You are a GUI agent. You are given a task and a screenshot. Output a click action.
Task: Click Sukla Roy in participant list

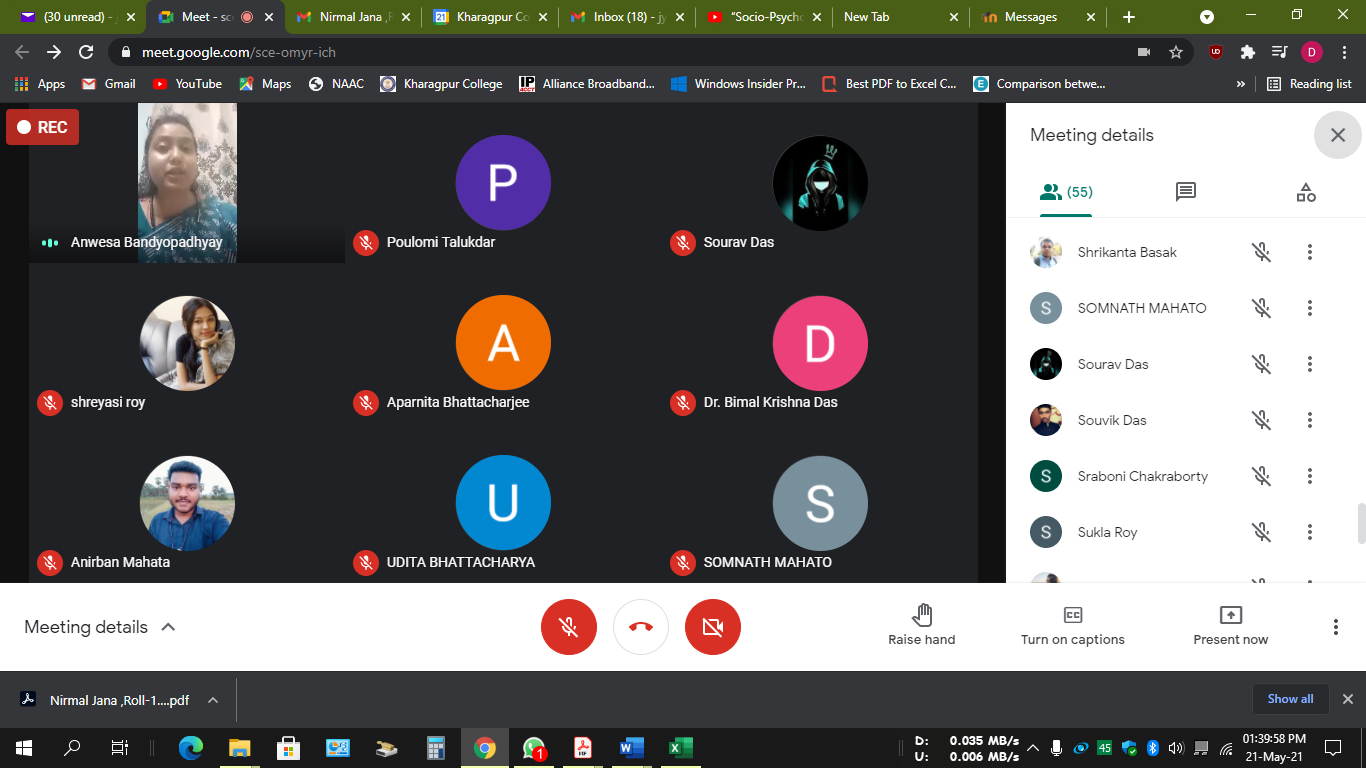click(1108, 532)
